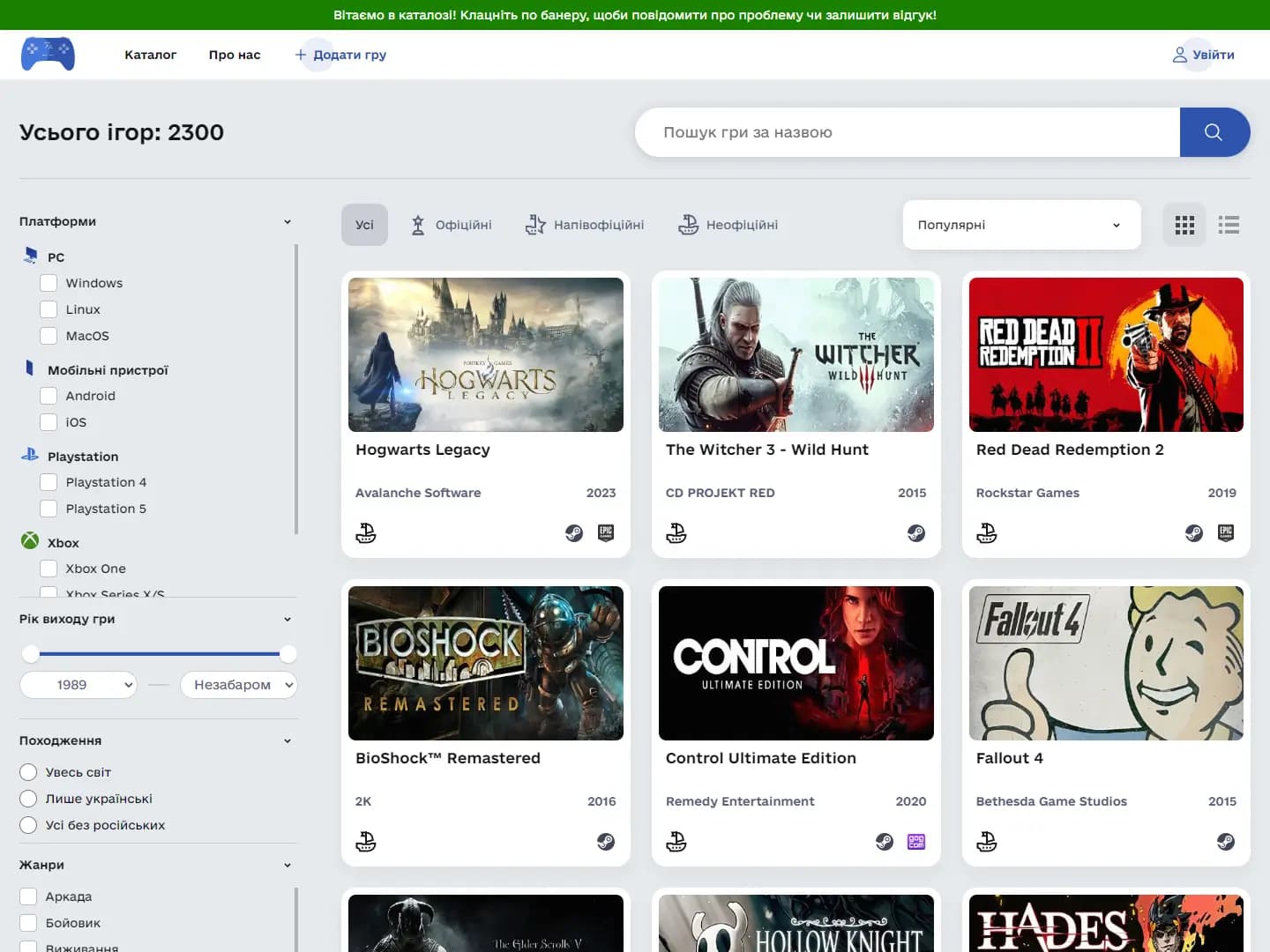Image resolution: width=1270 pixels, height=952 pixels.
Task: Open Epic Games link on Hogwarts Legacy card
Action: (606, 533)
